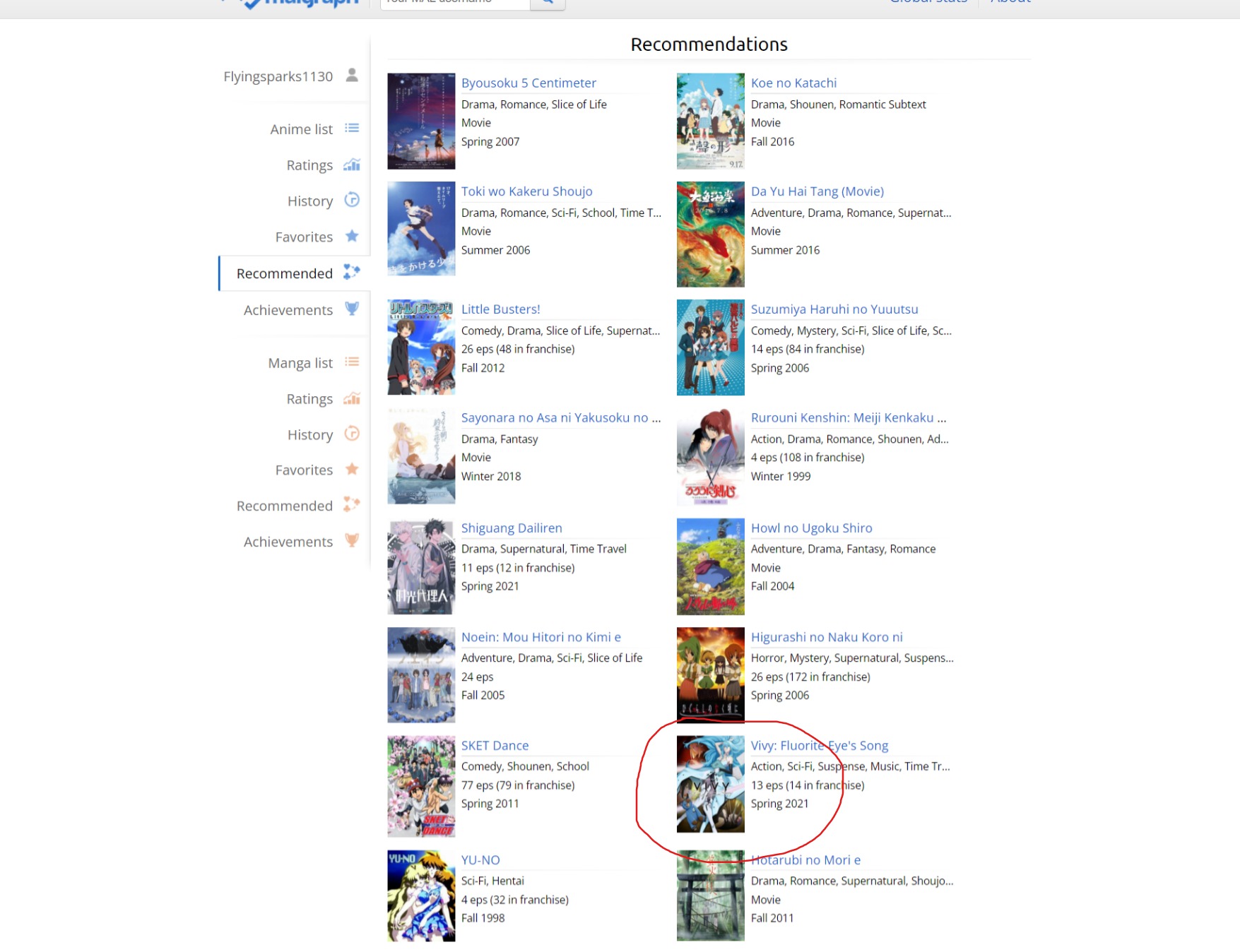The width and height of the screenshot is (1240, 952).
Task: Open the Rurouni Kenshin: Meiji Kenkaku link
Action: pos(849,418)
